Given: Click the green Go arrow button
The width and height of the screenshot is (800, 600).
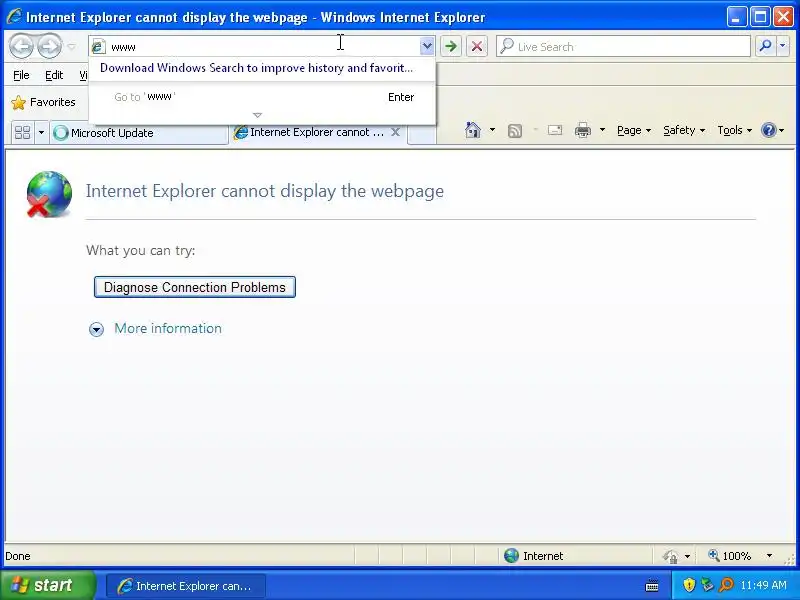Looking at the screenshot, I should pos(451,47).
